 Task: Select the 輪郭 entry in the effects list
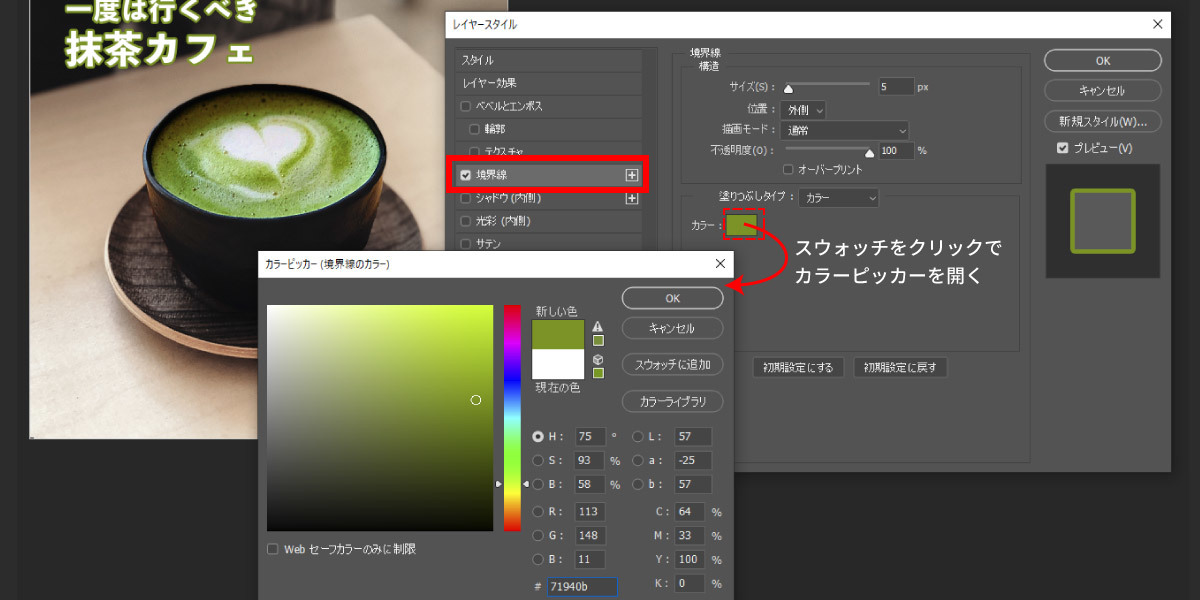pos(548,129)
